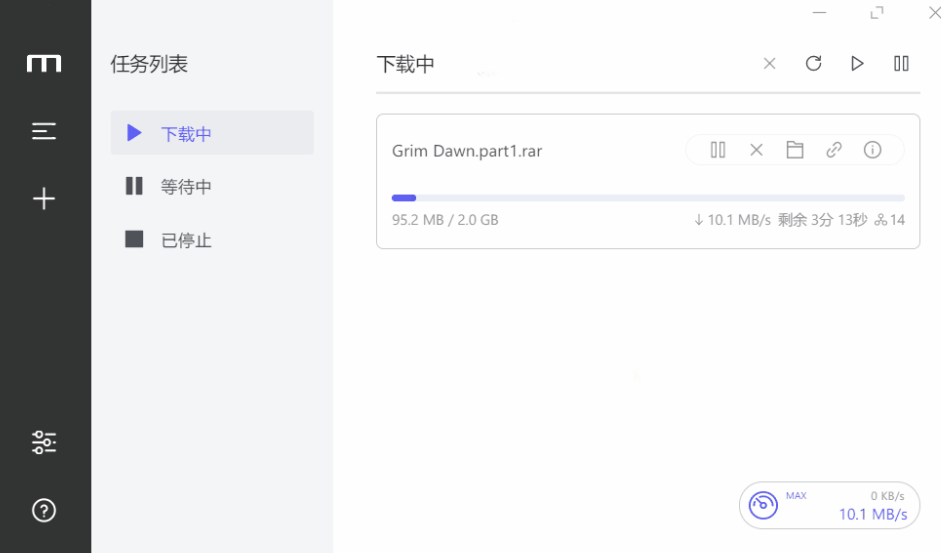Click the Motrix logo icon in sidebar
Screen dimensions: 941x553
pyautogui.click(x=44, y=64)
